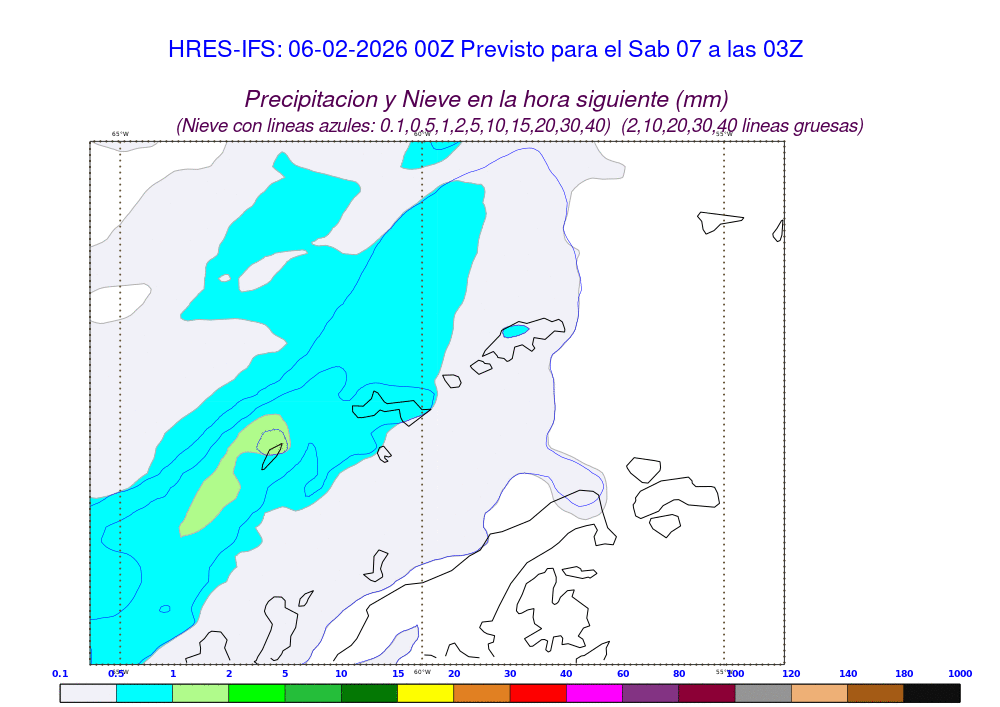Click the cyan swatch in the color legend

[x=144, y=693]
